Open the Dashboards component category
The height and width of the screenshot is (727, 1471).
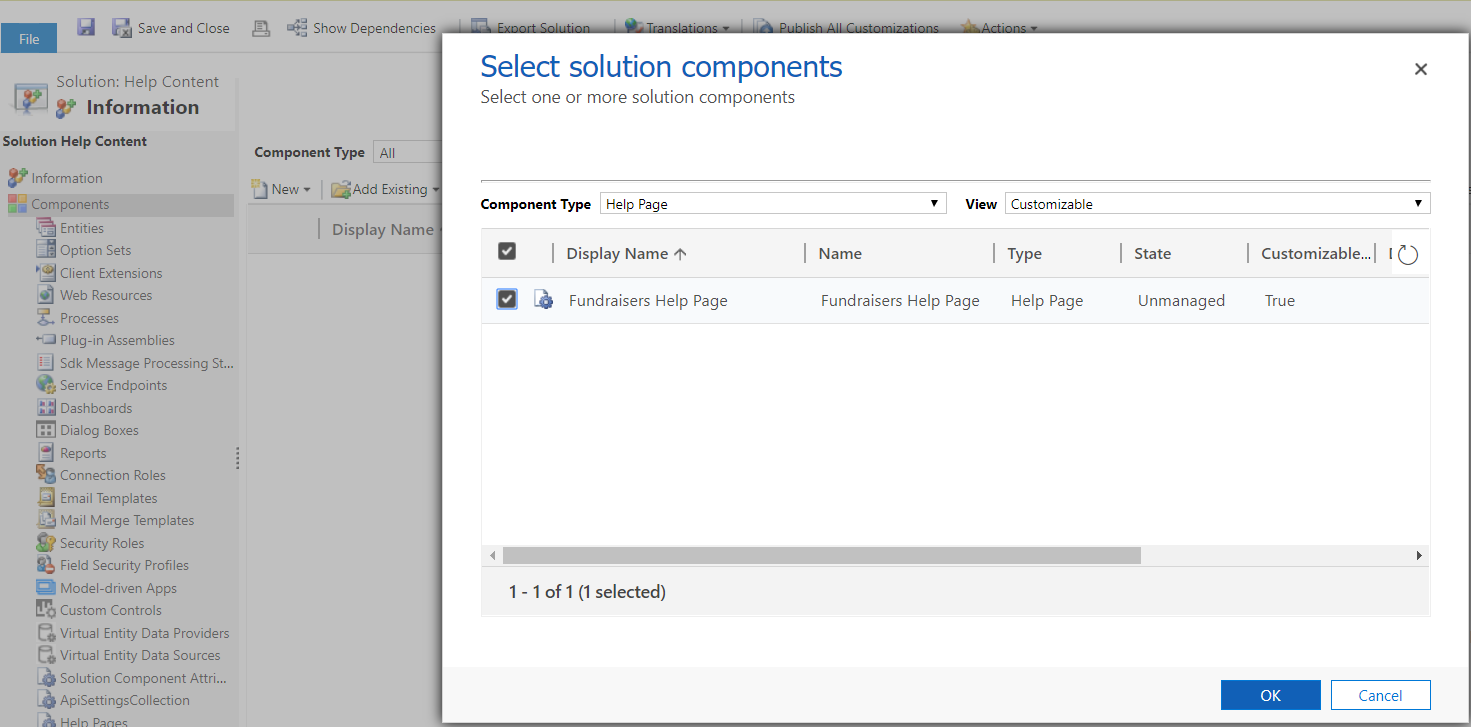click(x=96, y=407)
